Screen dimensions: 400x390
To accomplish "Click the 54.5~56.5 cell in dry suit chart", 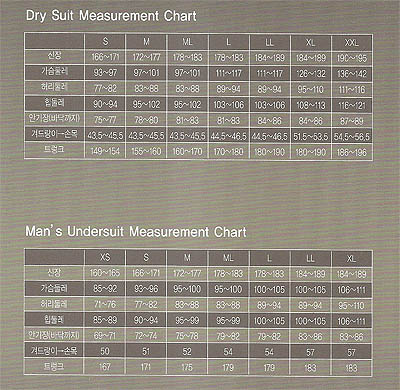I will tap(352, 136).
